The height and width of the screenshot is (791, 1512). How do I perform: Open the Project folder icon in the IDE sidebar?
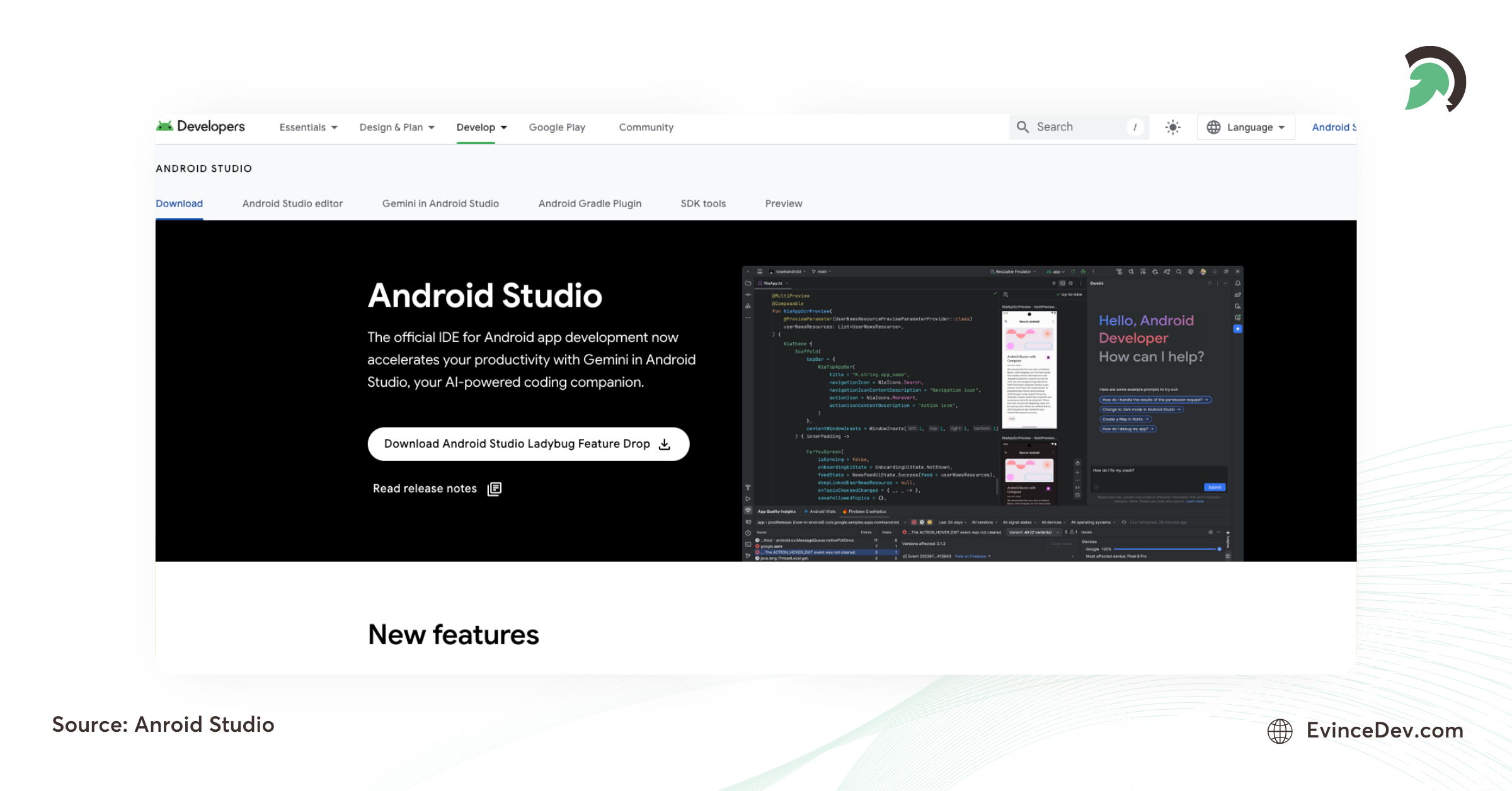tap(748, 283)
